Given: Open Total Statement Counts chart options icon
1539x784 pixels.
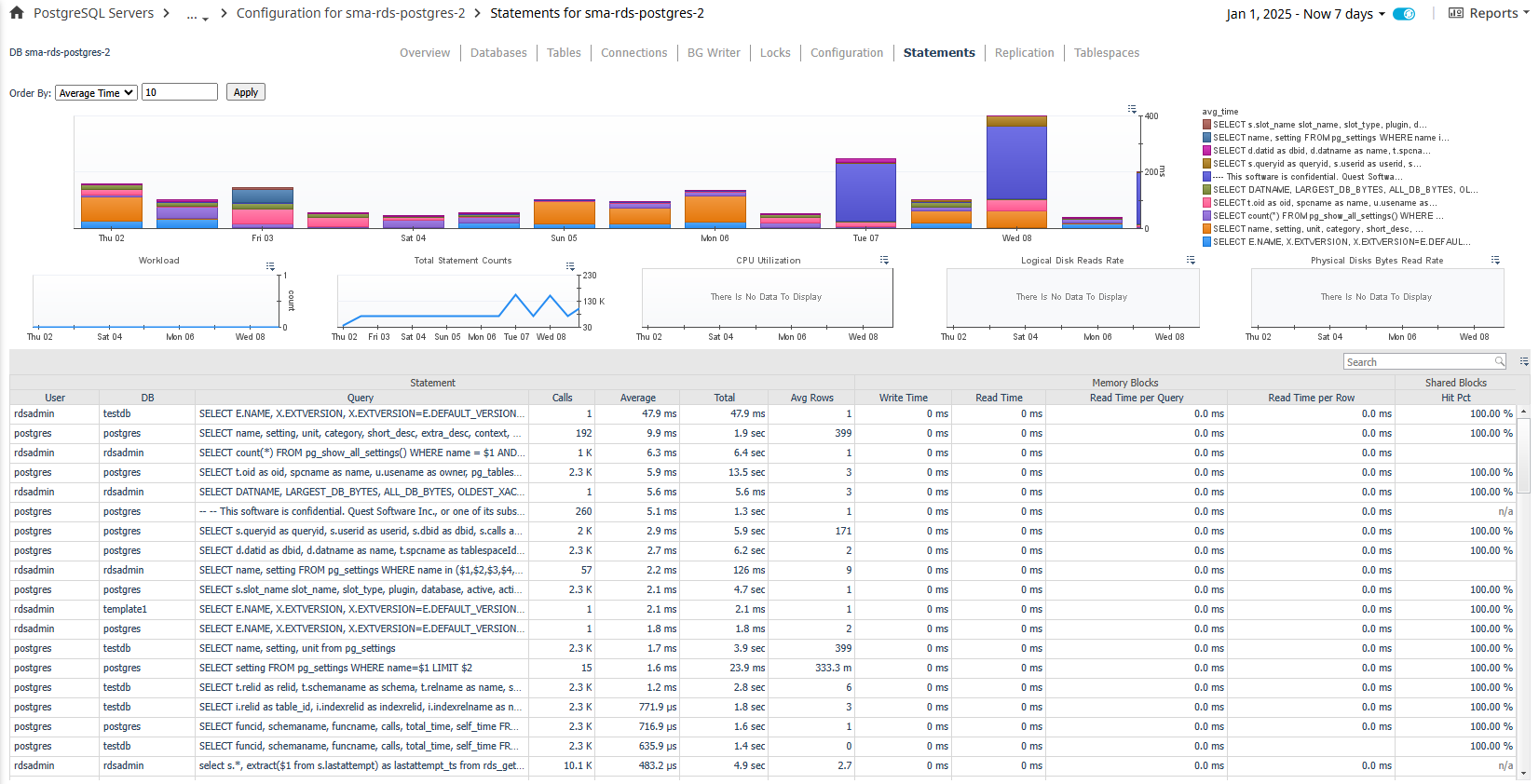Looking at the screenshot, I should coord(570,266).
